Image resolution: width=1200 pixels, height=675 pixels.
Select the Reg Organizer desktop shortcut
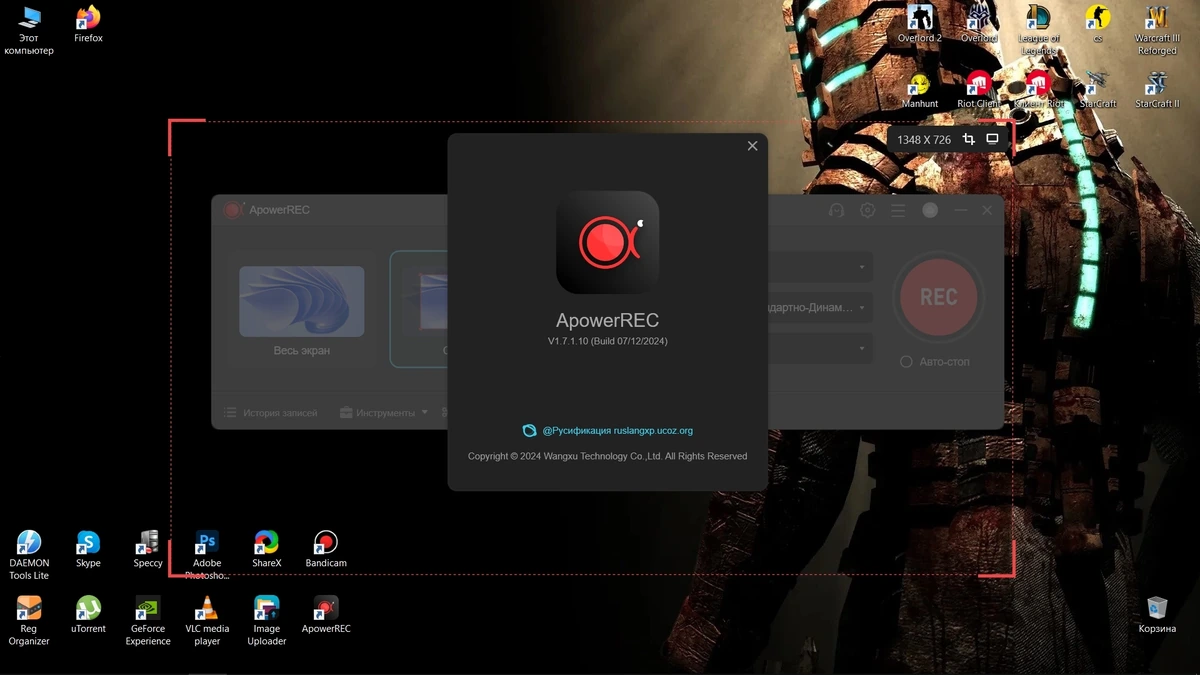[29, 620]
